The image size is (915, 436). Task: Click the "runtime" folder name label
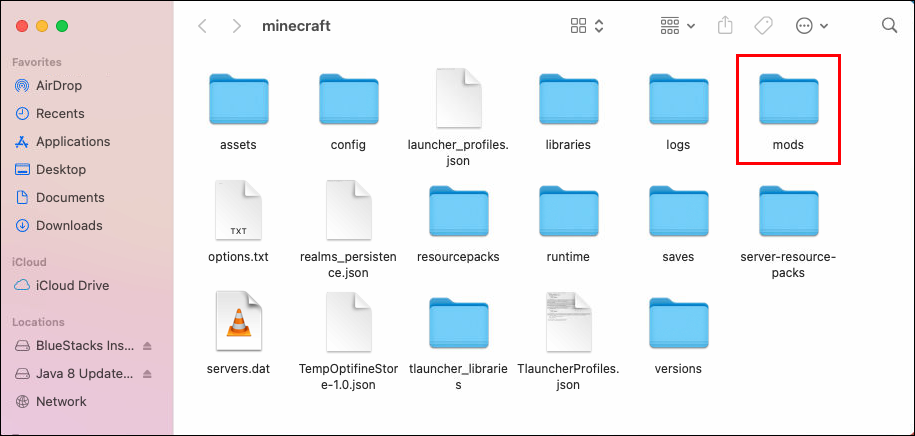point(568,257)
